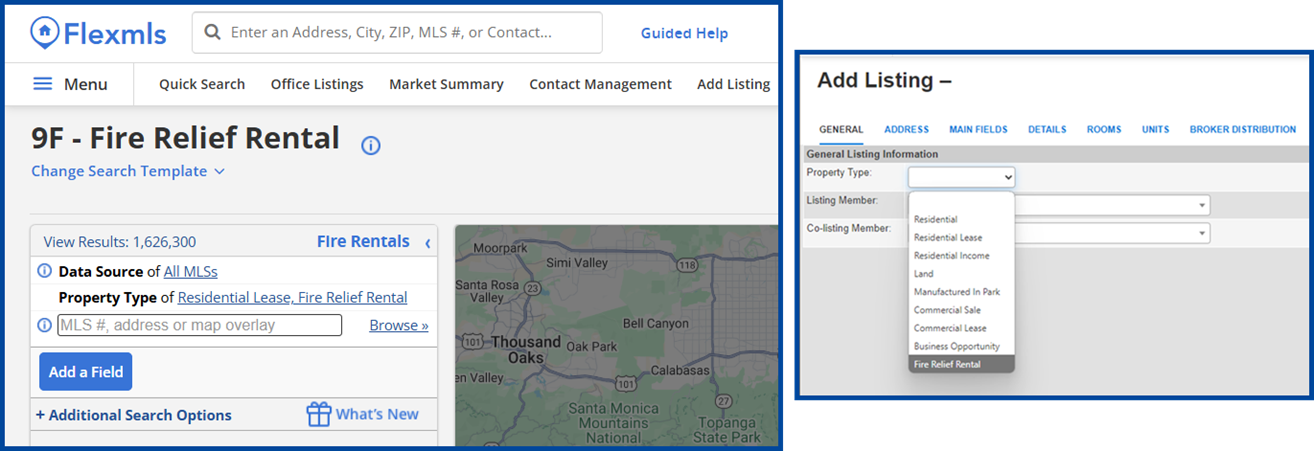This screenshot has height=451, width=1314.
Task: Click in MLS #, address or map overlay field
Action: [x=199, y=325]
